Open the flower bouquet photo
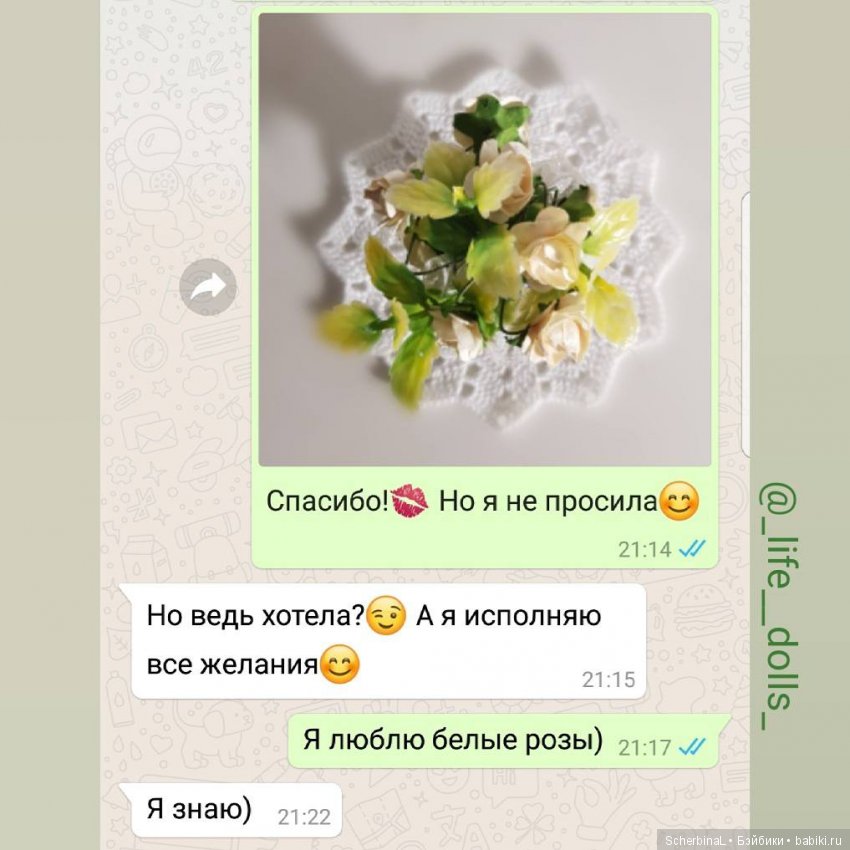Screen dimensions: 850x850 pyautogui.click(x=485, y=240)
